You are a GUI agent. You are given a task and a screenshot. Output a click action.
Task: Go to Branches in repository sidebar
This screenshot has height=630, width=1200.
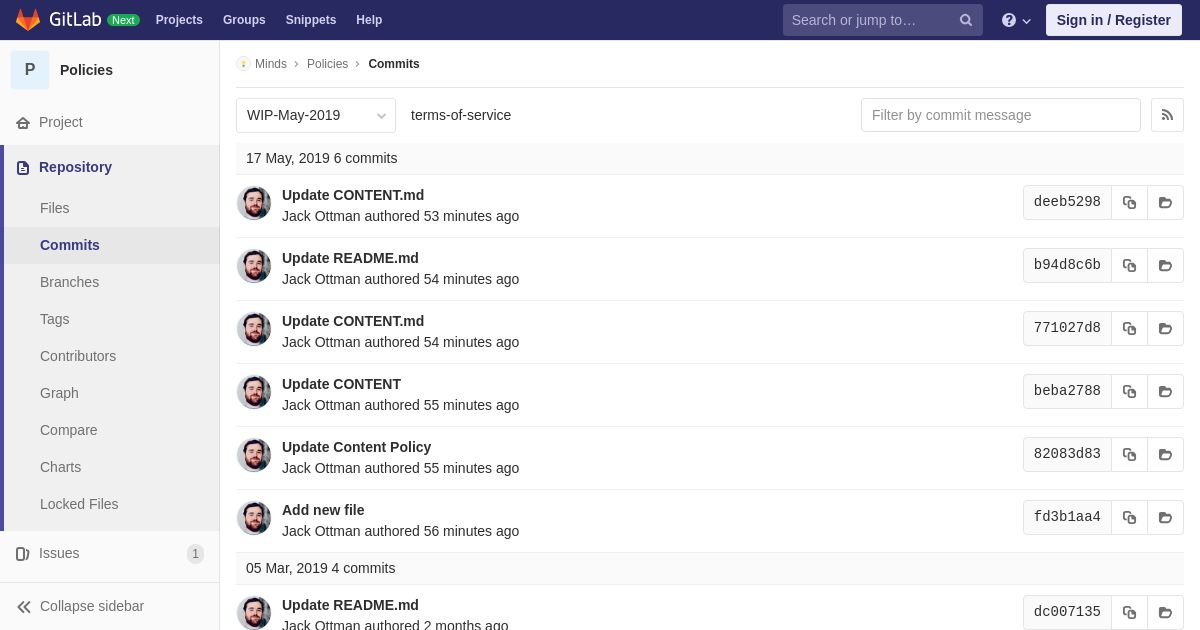69,282
